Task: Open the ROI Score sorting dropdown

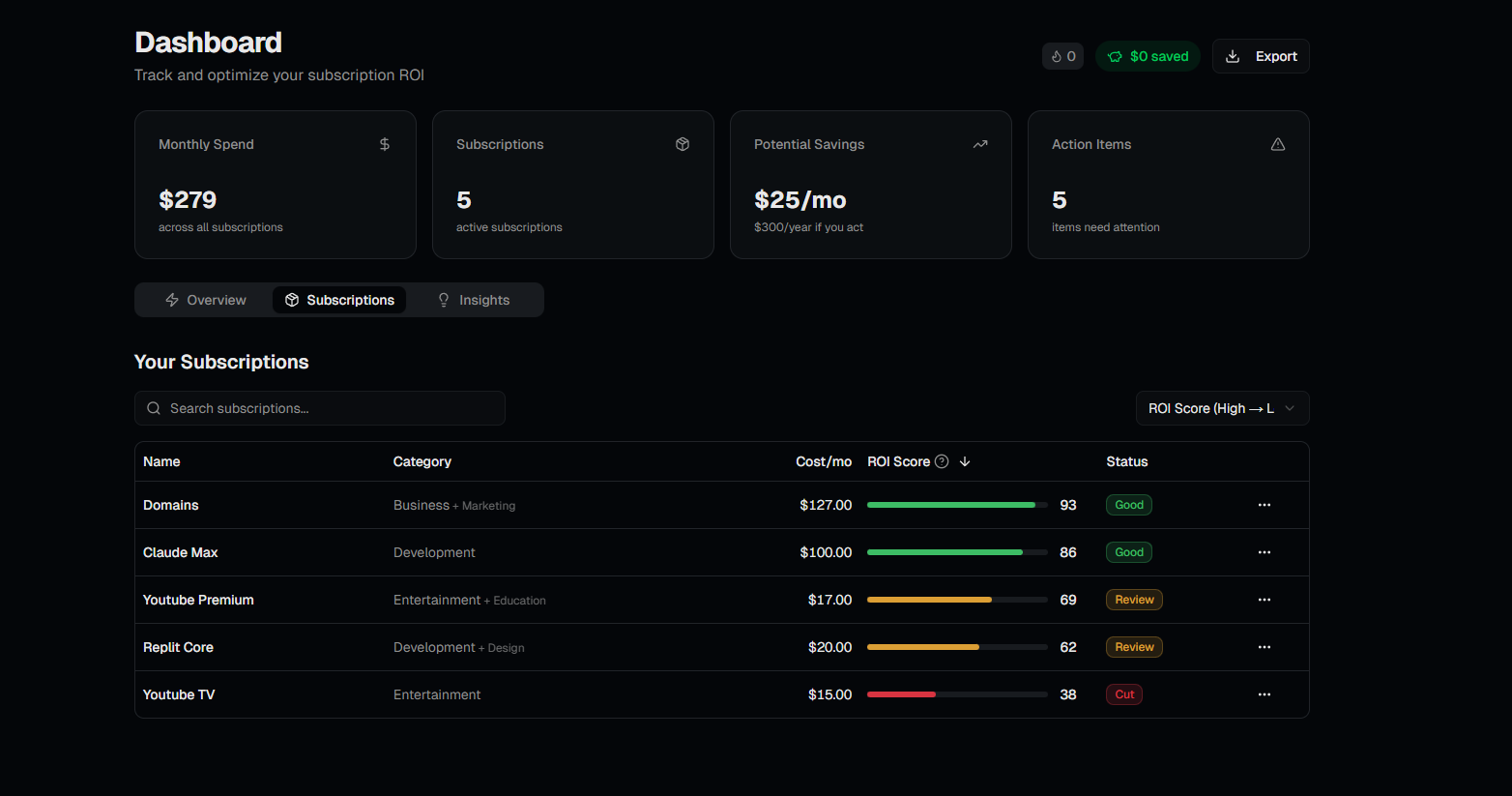Action: point(1222,407)
